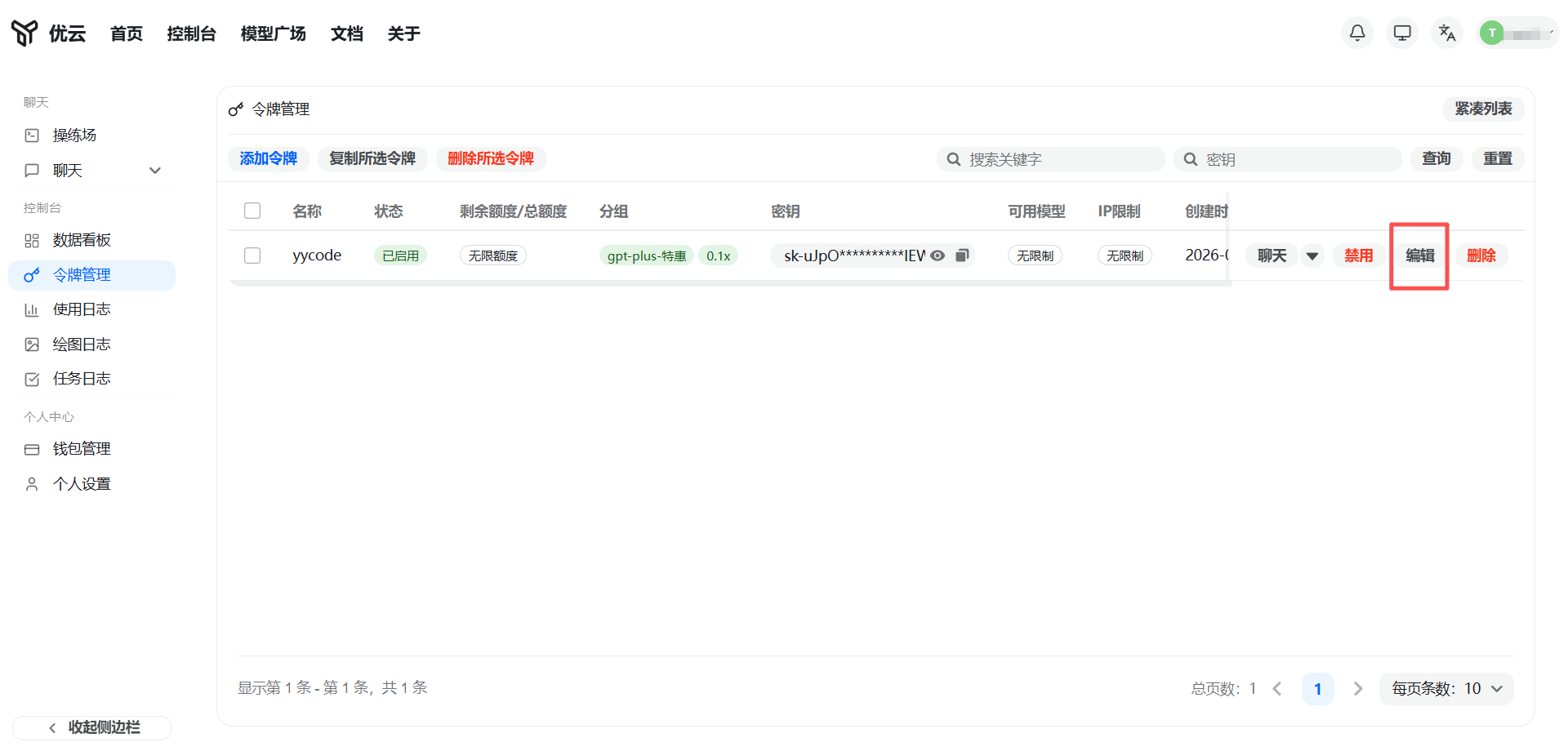1568x751 pixels.
Task: Click the 已启用 status tag
Action: [400, 256]
